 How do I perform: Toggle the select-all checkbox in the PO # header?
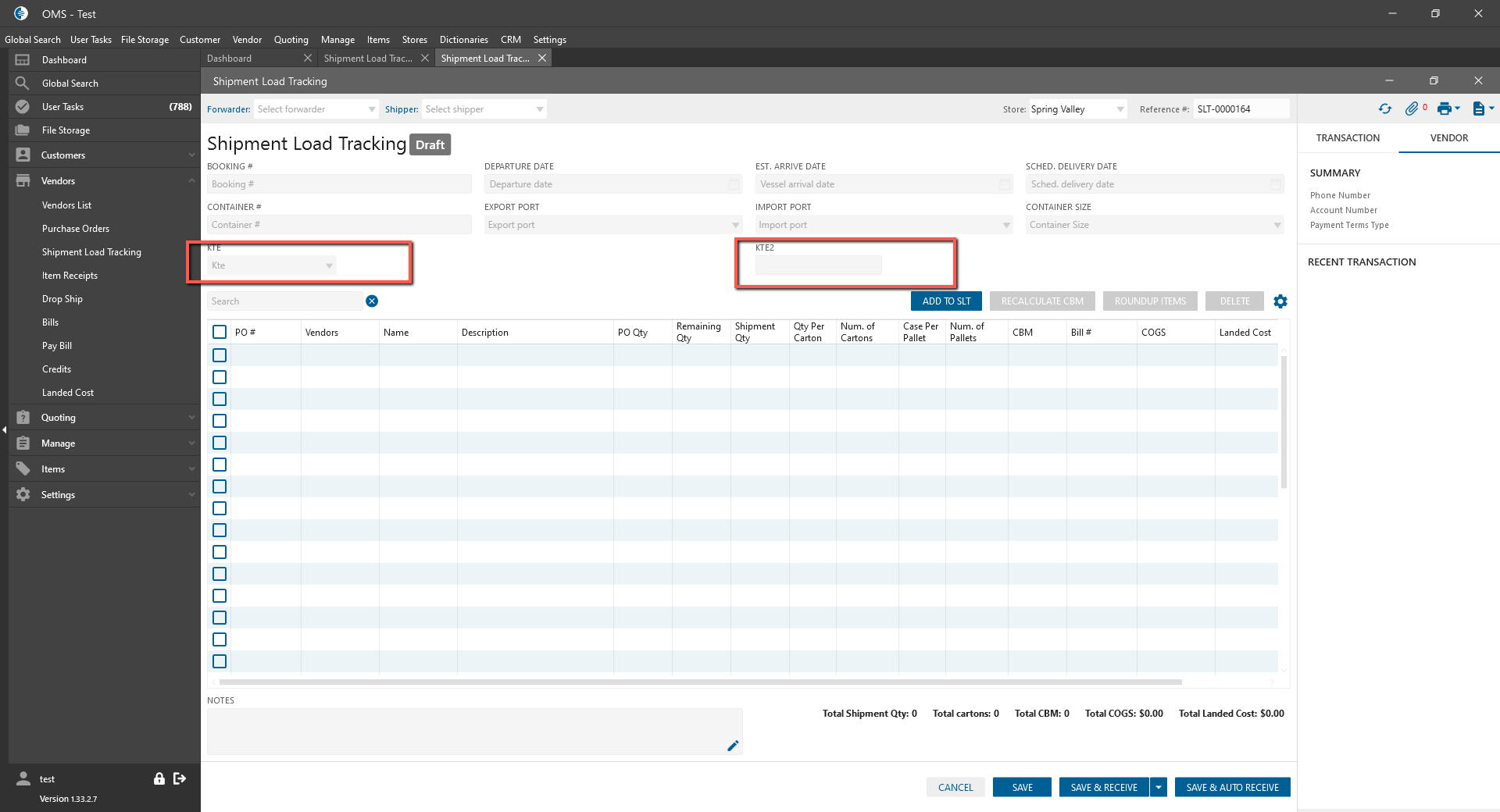[220, 332]
